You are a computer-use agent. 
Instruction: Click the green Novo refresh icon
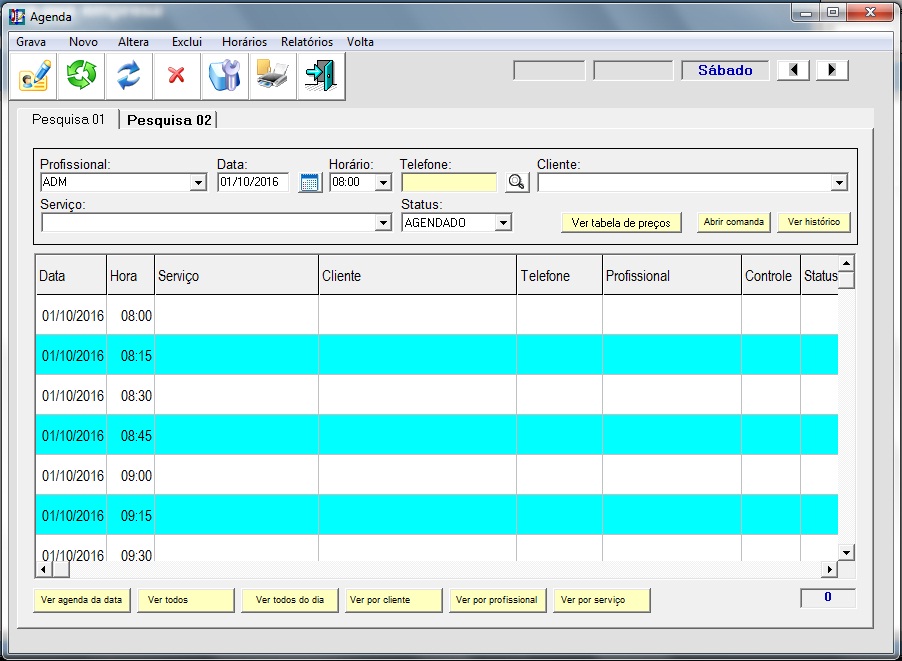pos(81,76)
